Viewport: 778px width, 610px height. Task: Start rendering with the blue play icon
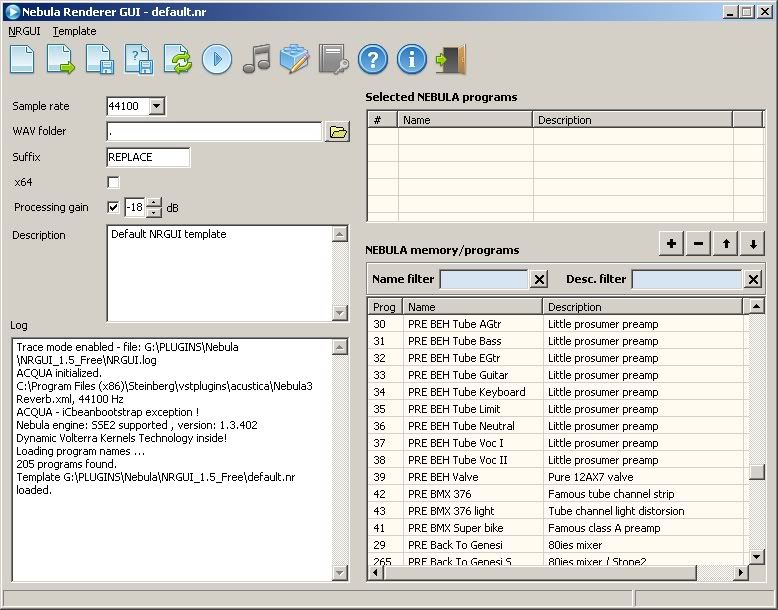point(217,59)
